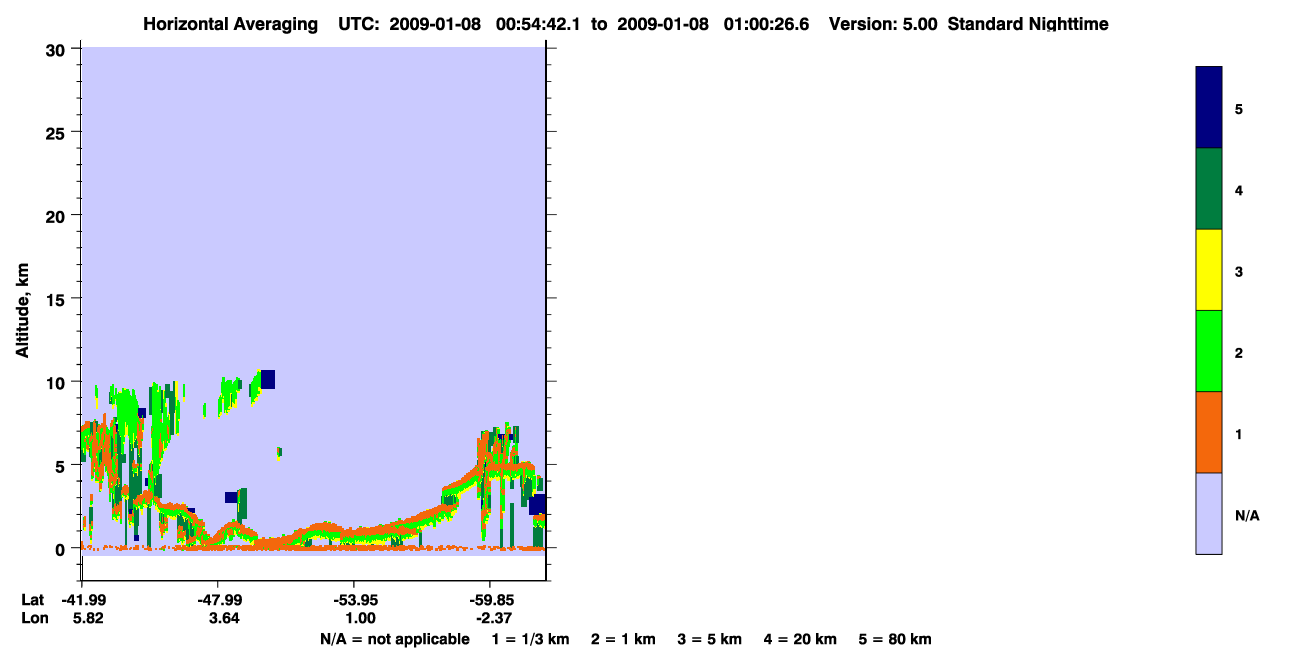The height and width of the screenshot is (667, 1300).
Task: Click the '1 = 1/3 km' legend note
Action: [x=530, y=639]
